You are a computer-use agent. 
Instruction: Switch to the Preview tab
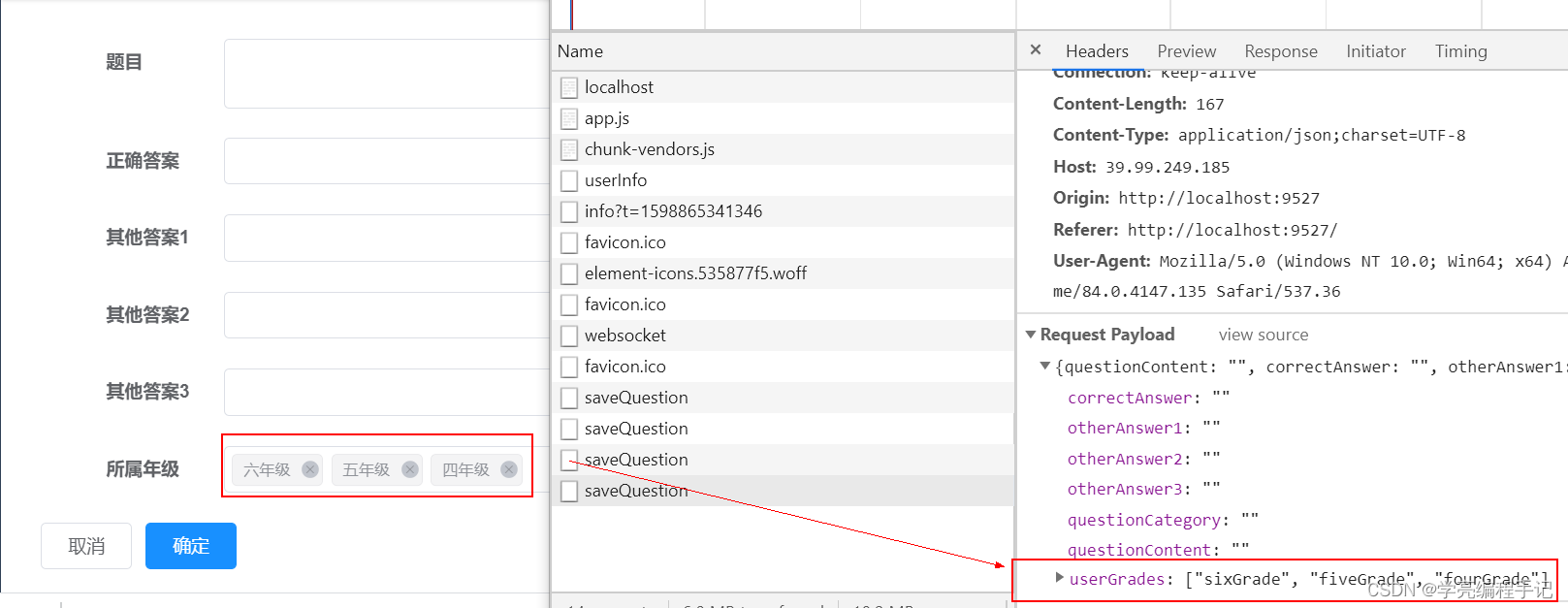[x=1186, y=51]
